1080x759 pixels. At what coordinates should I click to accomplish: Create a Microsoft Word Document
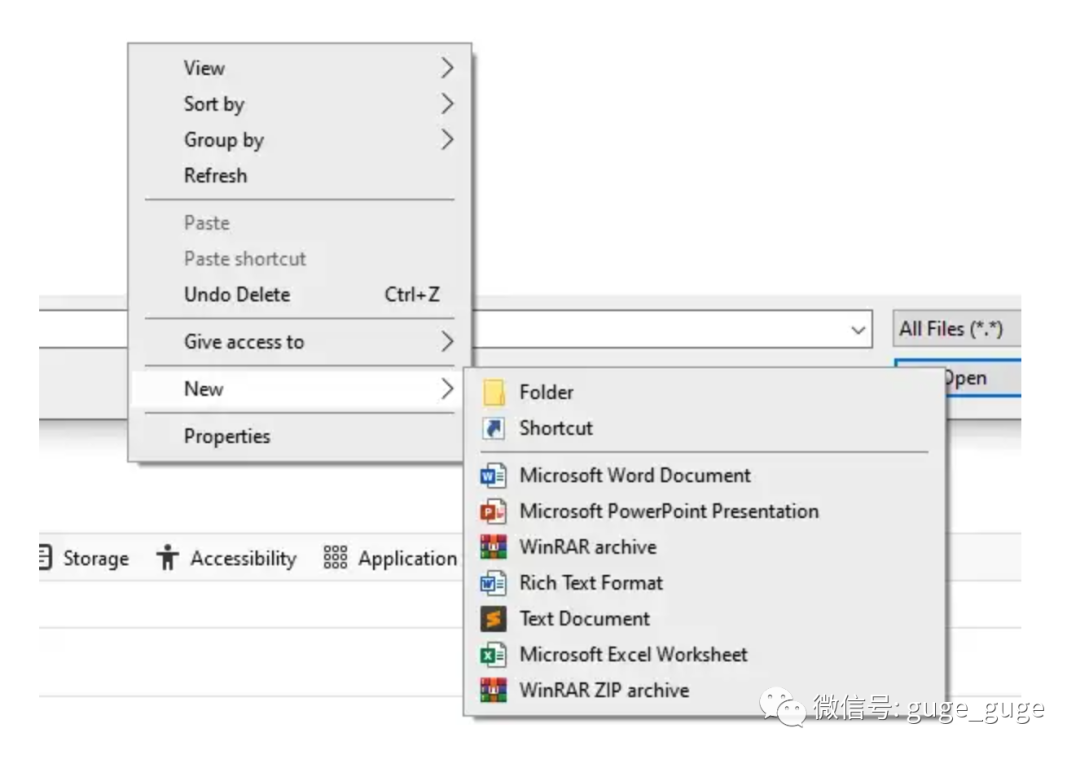(705, 476)
